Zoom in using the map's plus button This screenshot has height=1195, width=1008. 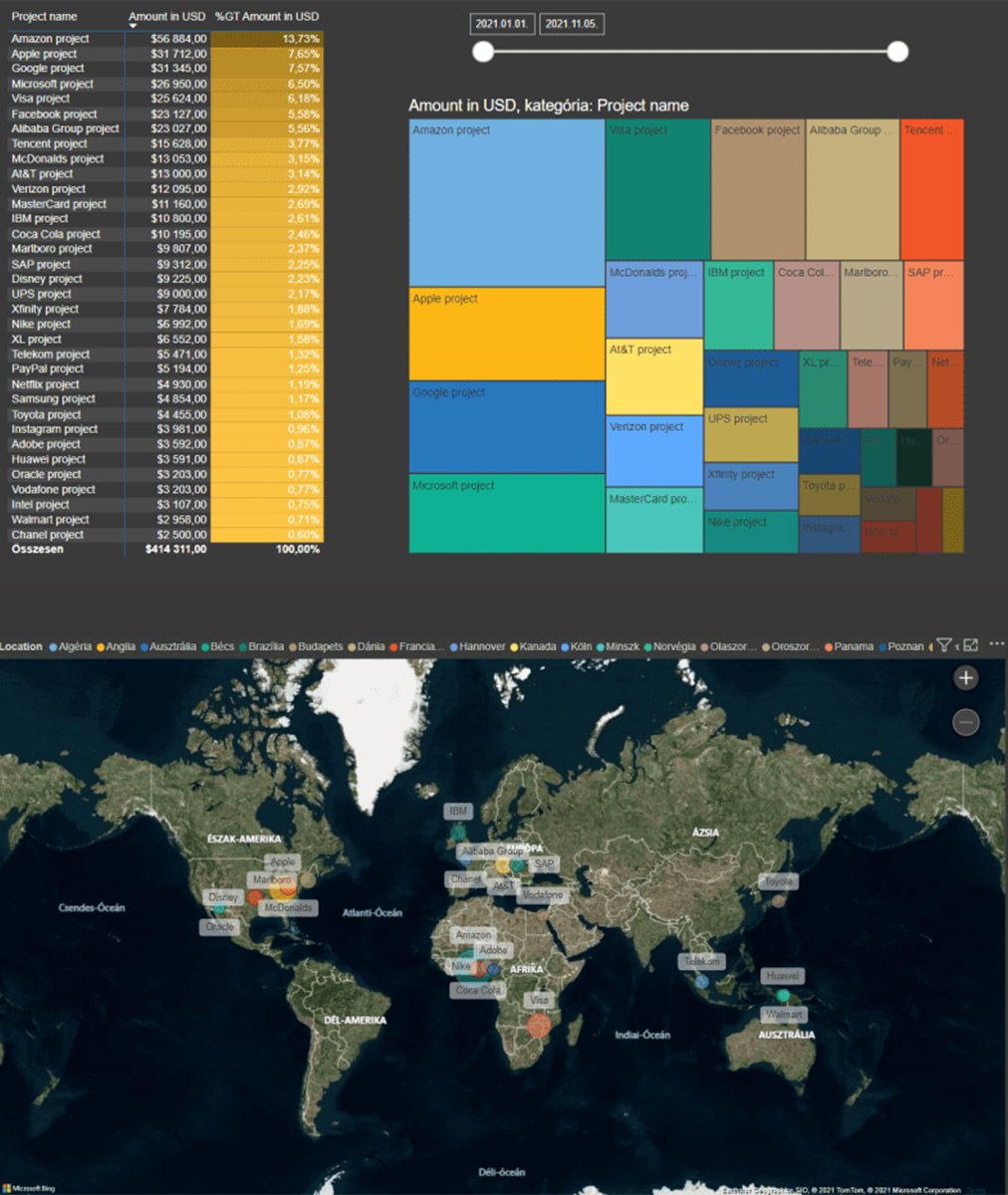click(964, 677)
